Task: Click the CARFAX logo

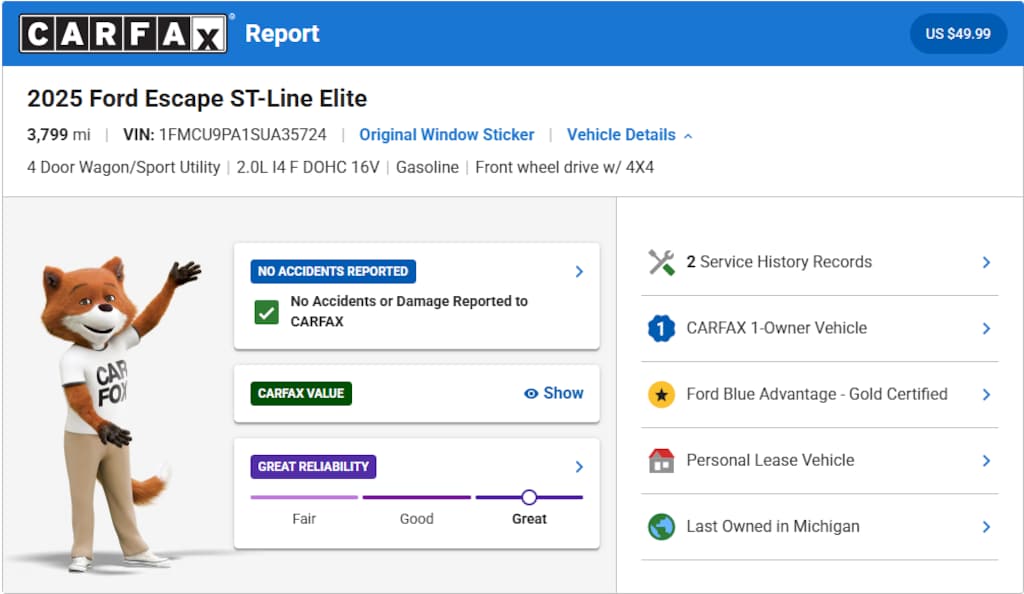Action: (123, 33)
